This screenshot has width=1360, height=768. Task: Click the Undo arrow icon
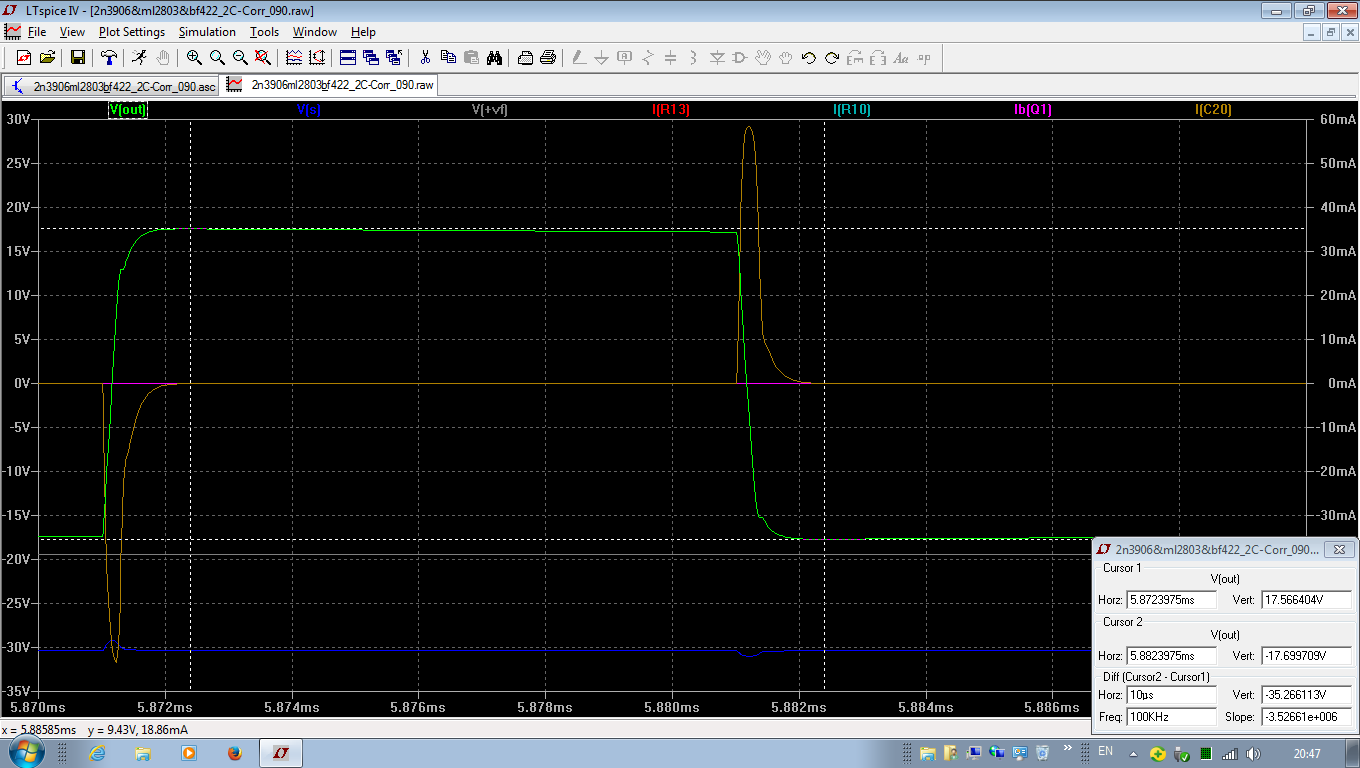(x=809, y=58)
